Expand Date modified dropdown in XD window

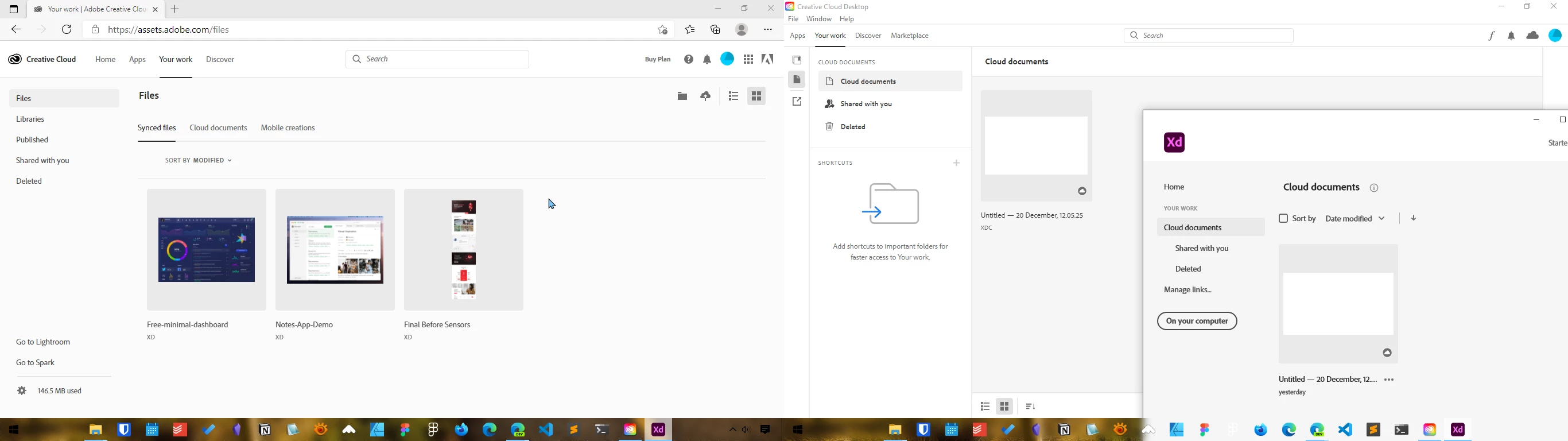tap(1356, 219)
